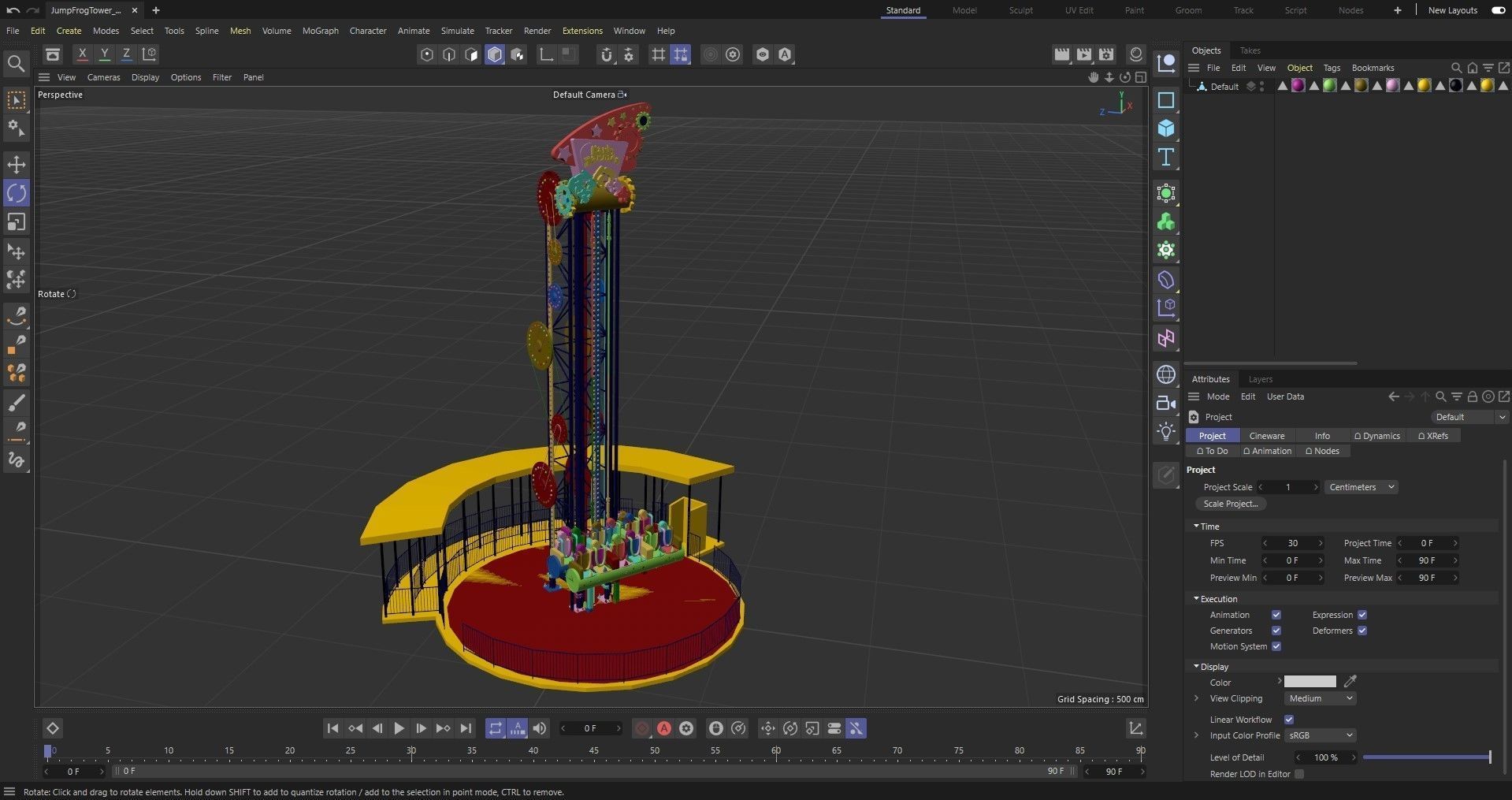This screenshot has width=1512, height=800.
Task: Collapse the Time section
Action: coord(1196,526)
